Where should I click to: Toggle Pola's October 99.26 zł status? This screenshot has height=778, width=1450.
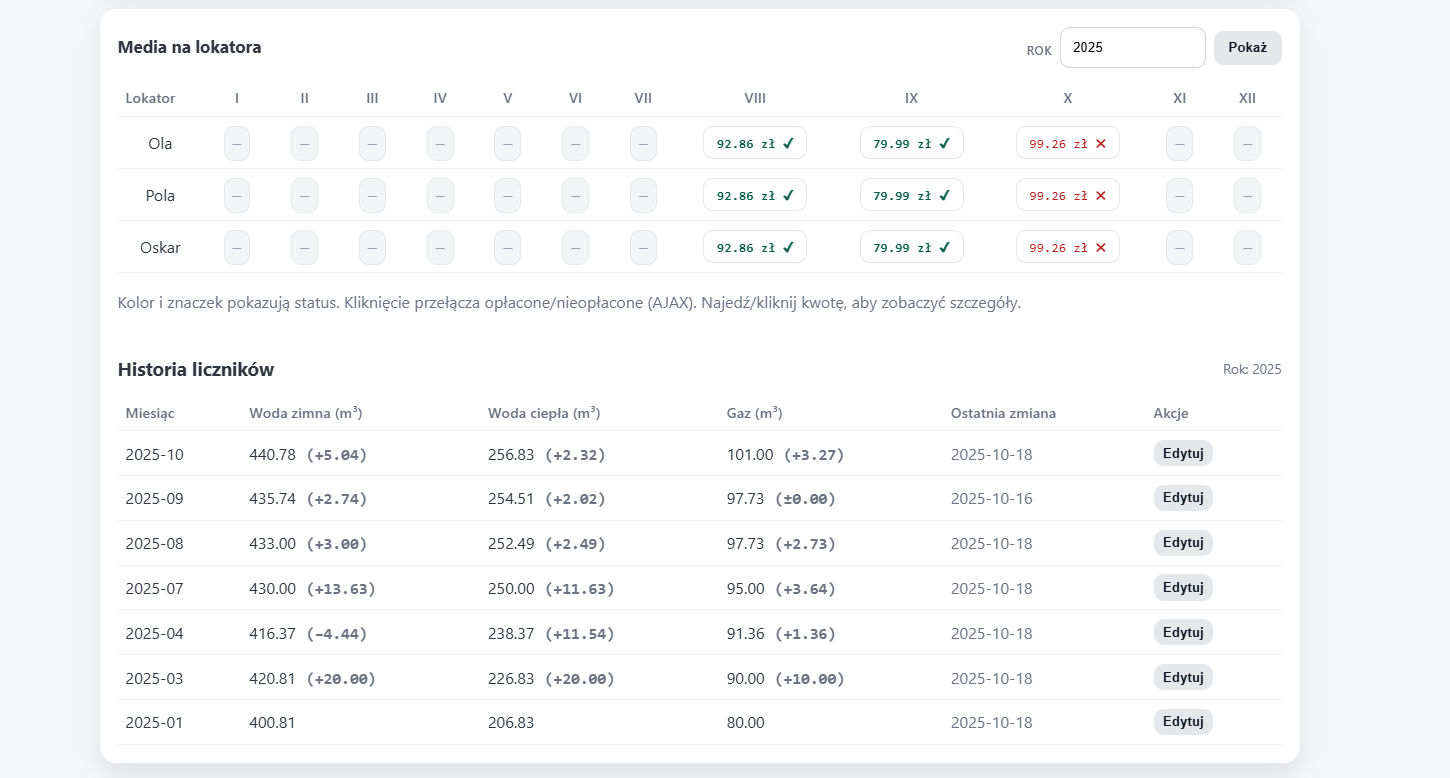tap(1067, 195)
